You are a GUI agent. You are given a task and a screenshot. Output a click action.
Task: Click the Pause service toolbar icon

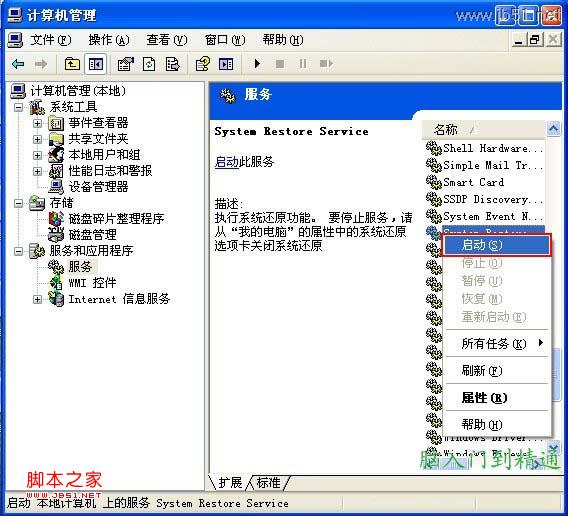[x=303, y=64]
